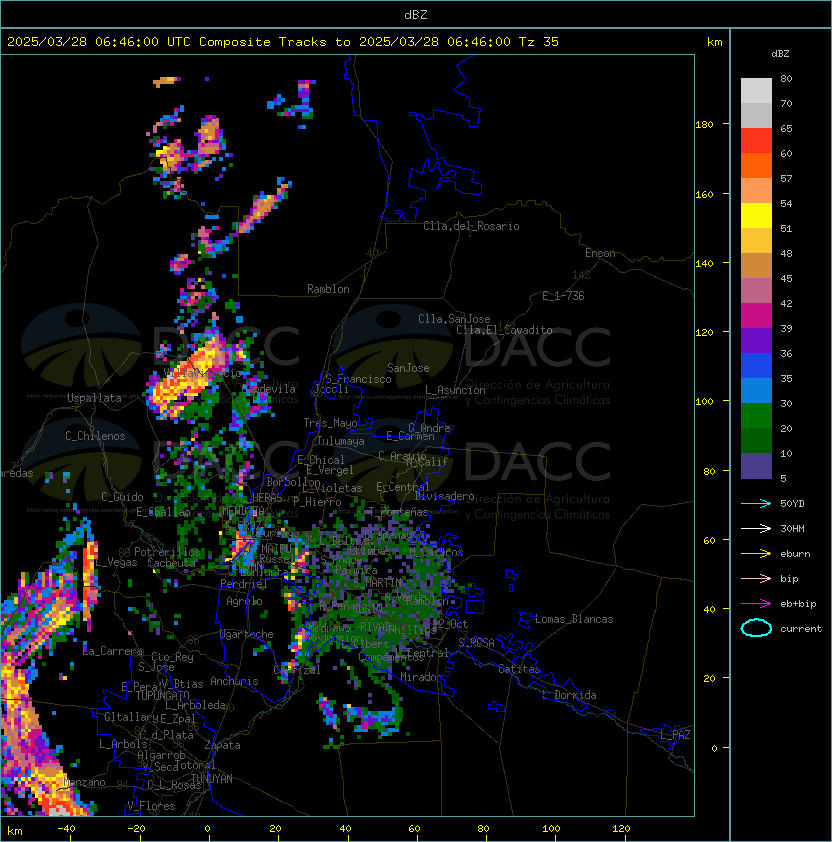Click the 'Potrerillos' map label
Viewport: 832px width, 842px height.
[x=167, y=552]
